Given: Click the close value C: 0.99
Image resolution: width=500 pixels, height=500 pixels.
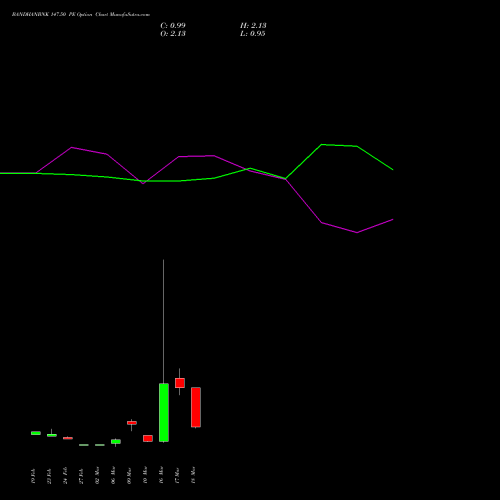Looking at the screenshot, I should click(173, 26).
